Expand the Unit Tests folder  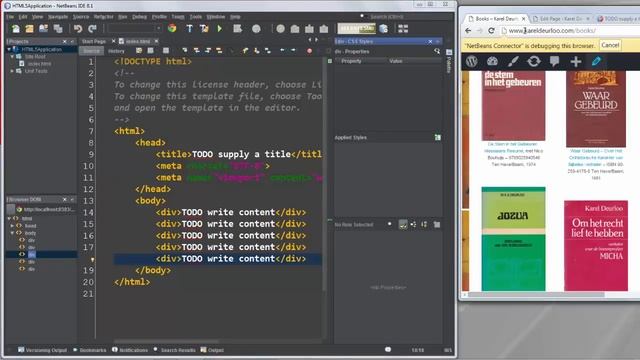12,71
